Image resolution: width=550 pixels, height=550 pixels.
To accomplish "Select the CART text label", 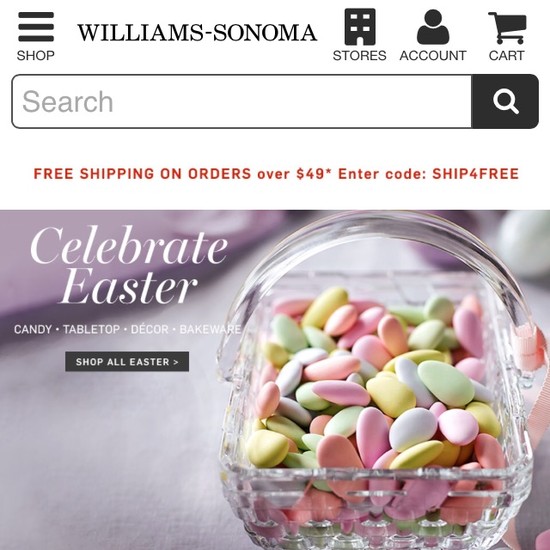I will pos(507,55).
